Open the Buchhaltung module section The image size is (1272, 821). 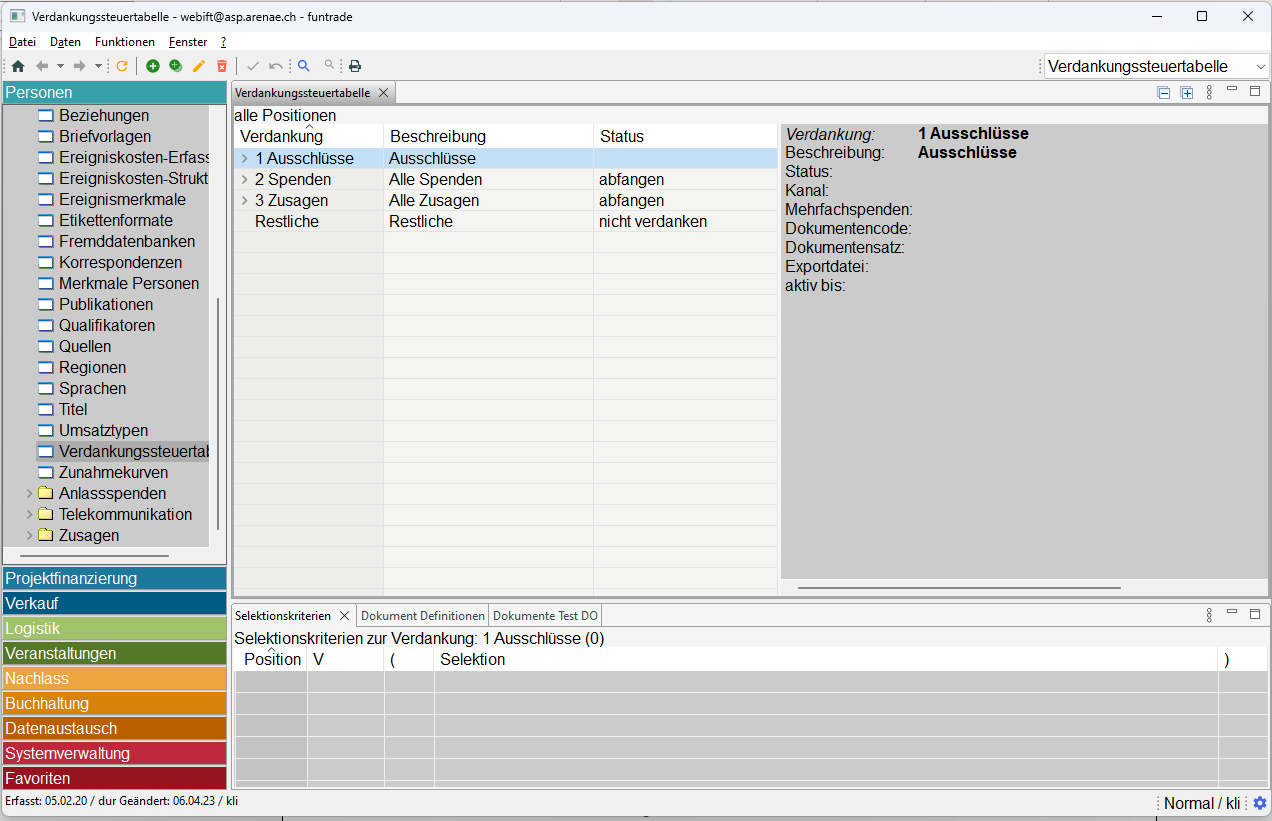tap(114, 704)
